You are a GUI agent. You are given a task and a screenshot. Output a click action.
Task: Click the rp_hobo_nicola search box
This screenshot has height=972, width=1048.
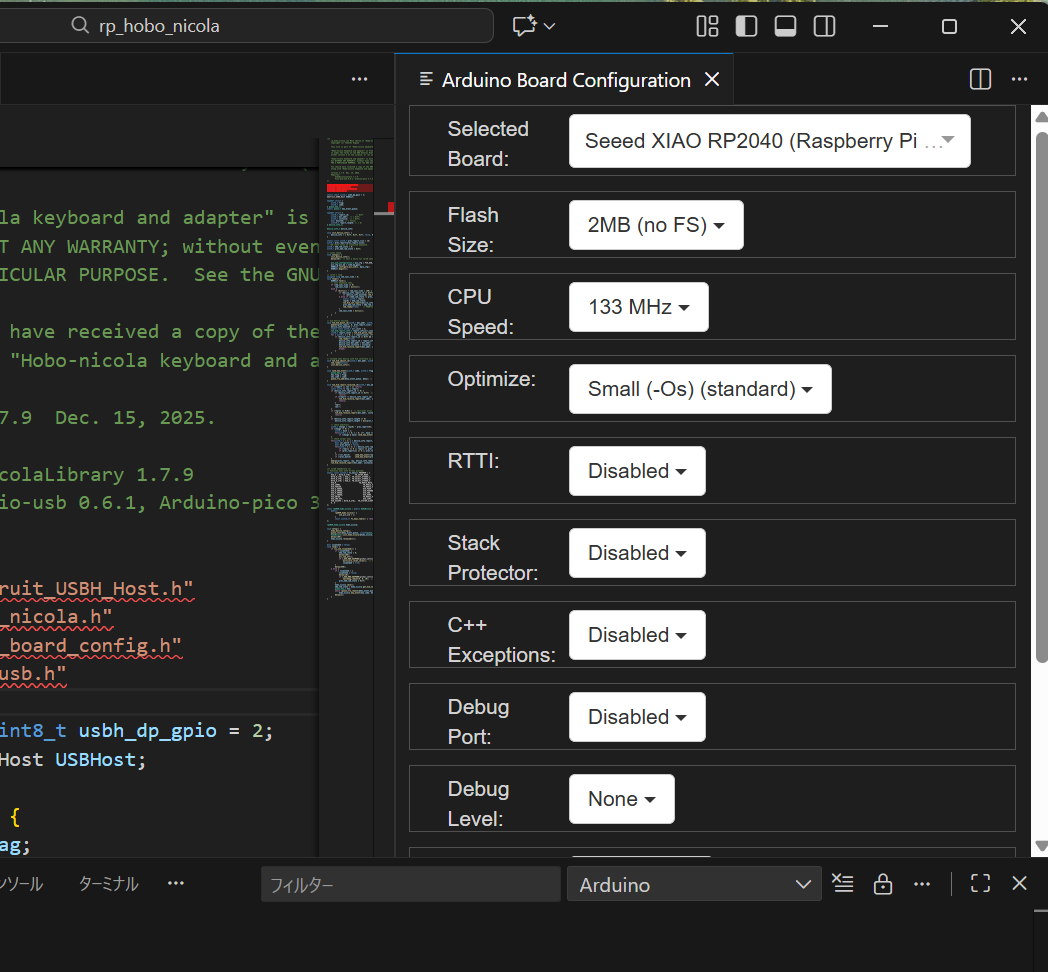(280, 27)
